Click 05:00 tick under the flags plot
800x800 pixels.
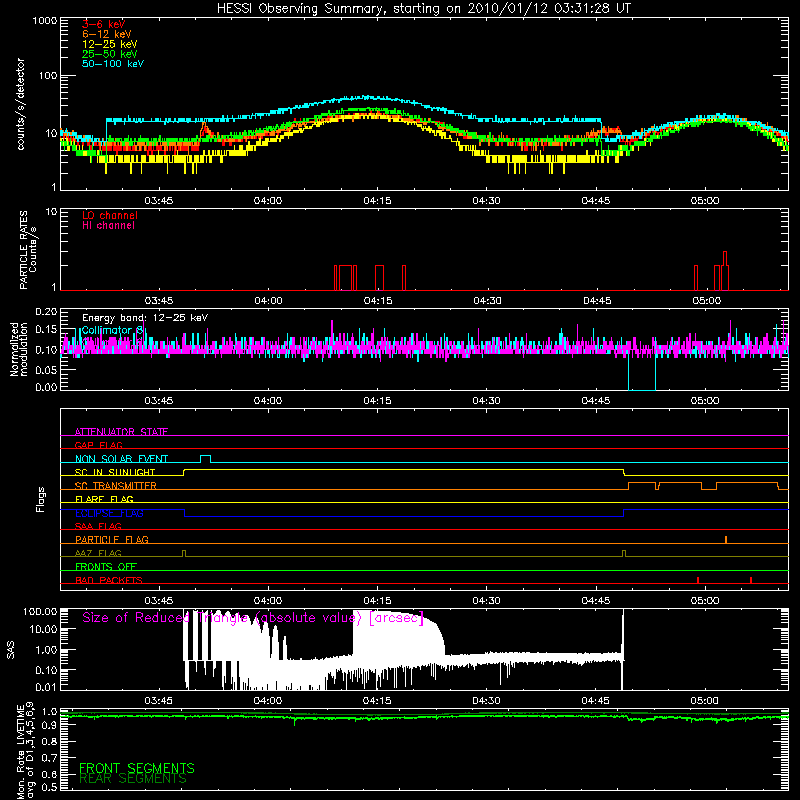[x=705, y=601]
